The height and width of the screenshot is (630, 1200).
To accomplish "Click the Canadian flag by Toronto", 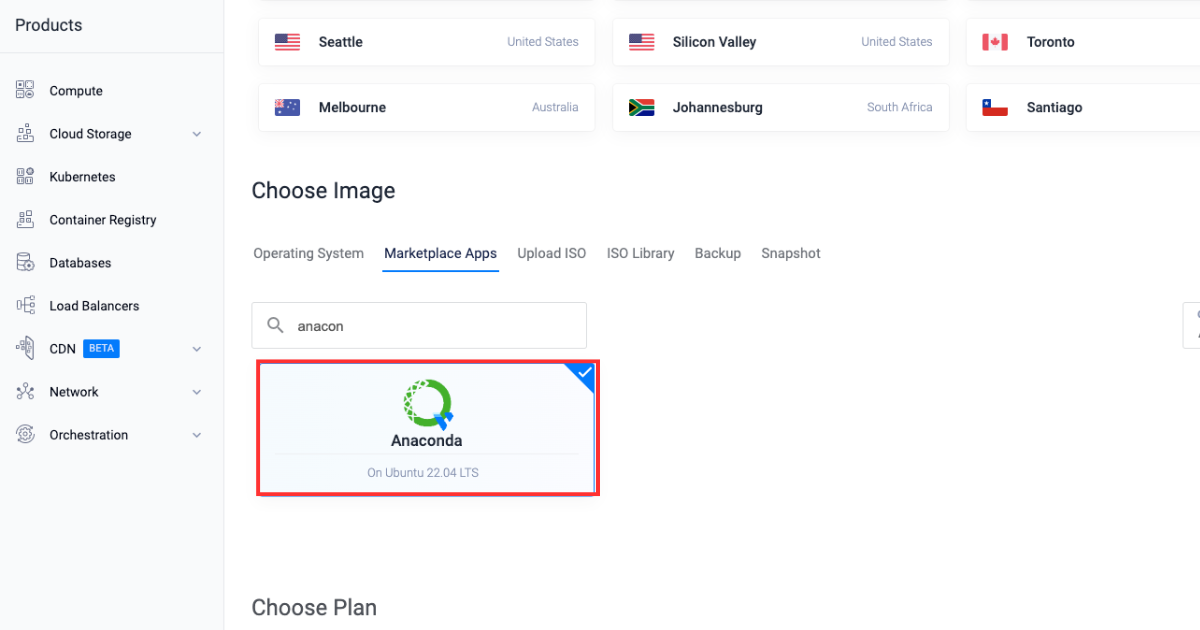I will 995,42.
